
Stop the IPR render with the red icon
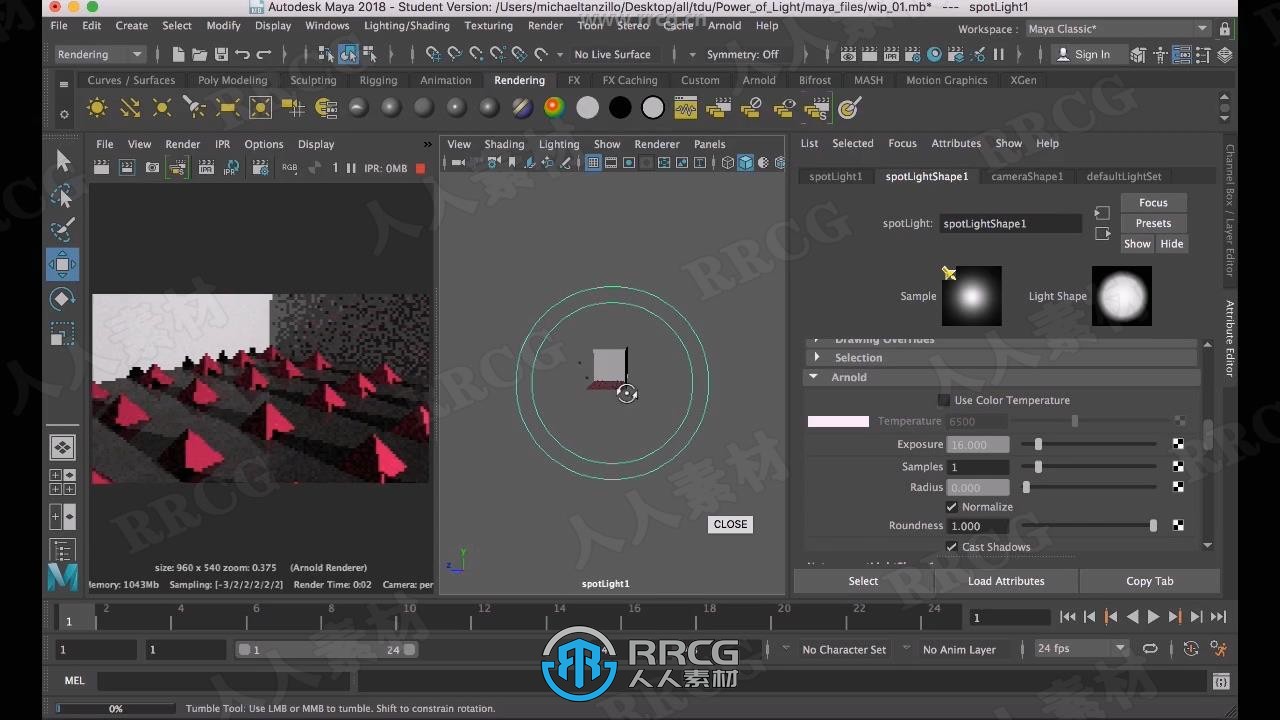tap(420, 168)
